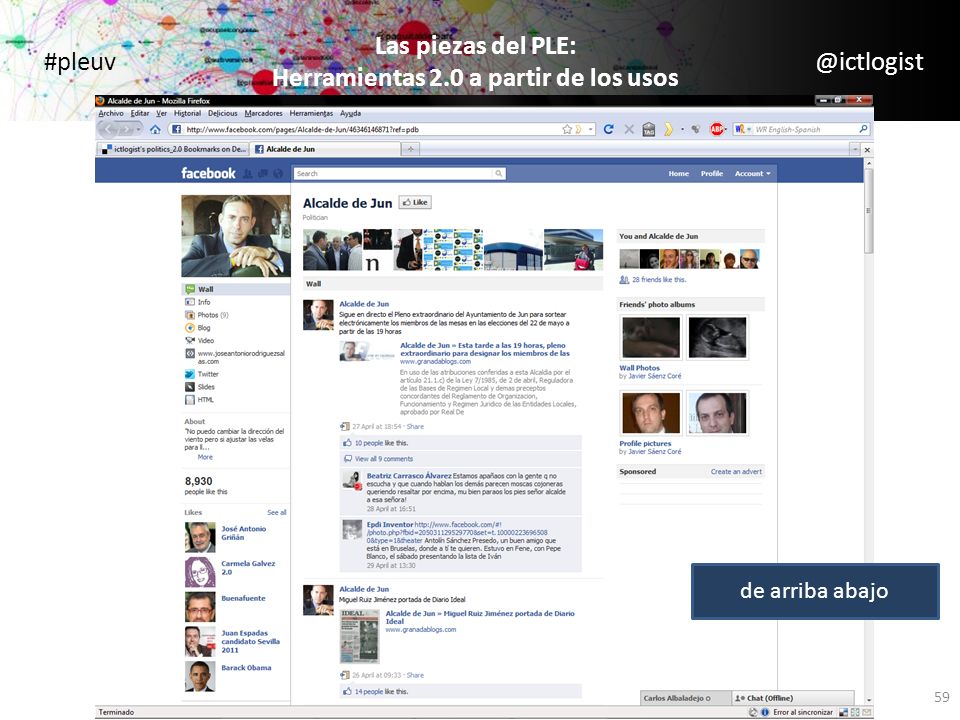
Task: Click the Firefox Home toolbar icon
Action: [155, 129]
